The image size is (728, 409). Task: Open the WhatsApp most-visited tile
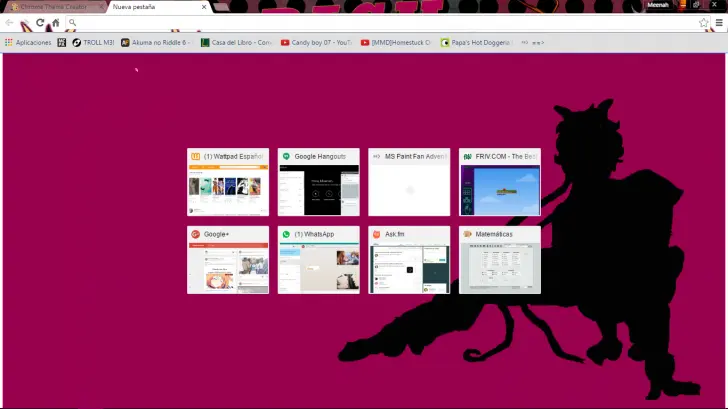(x=318, y=260)
